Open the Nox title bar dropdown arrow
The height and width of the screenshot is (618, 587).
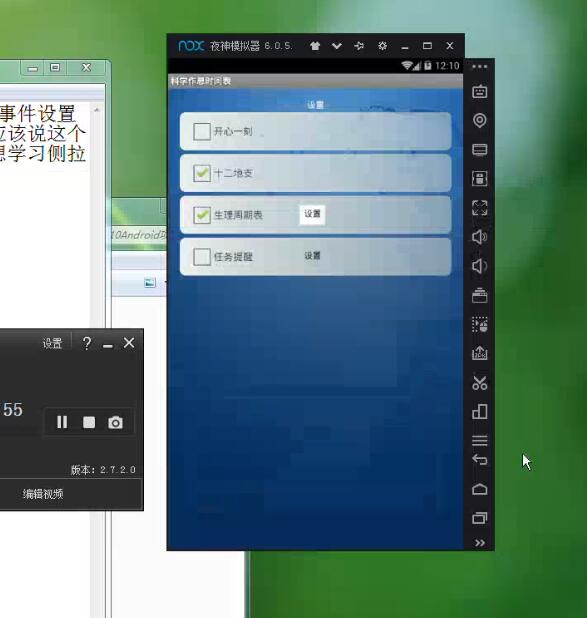pyautogui.click(x=337, y=46)
